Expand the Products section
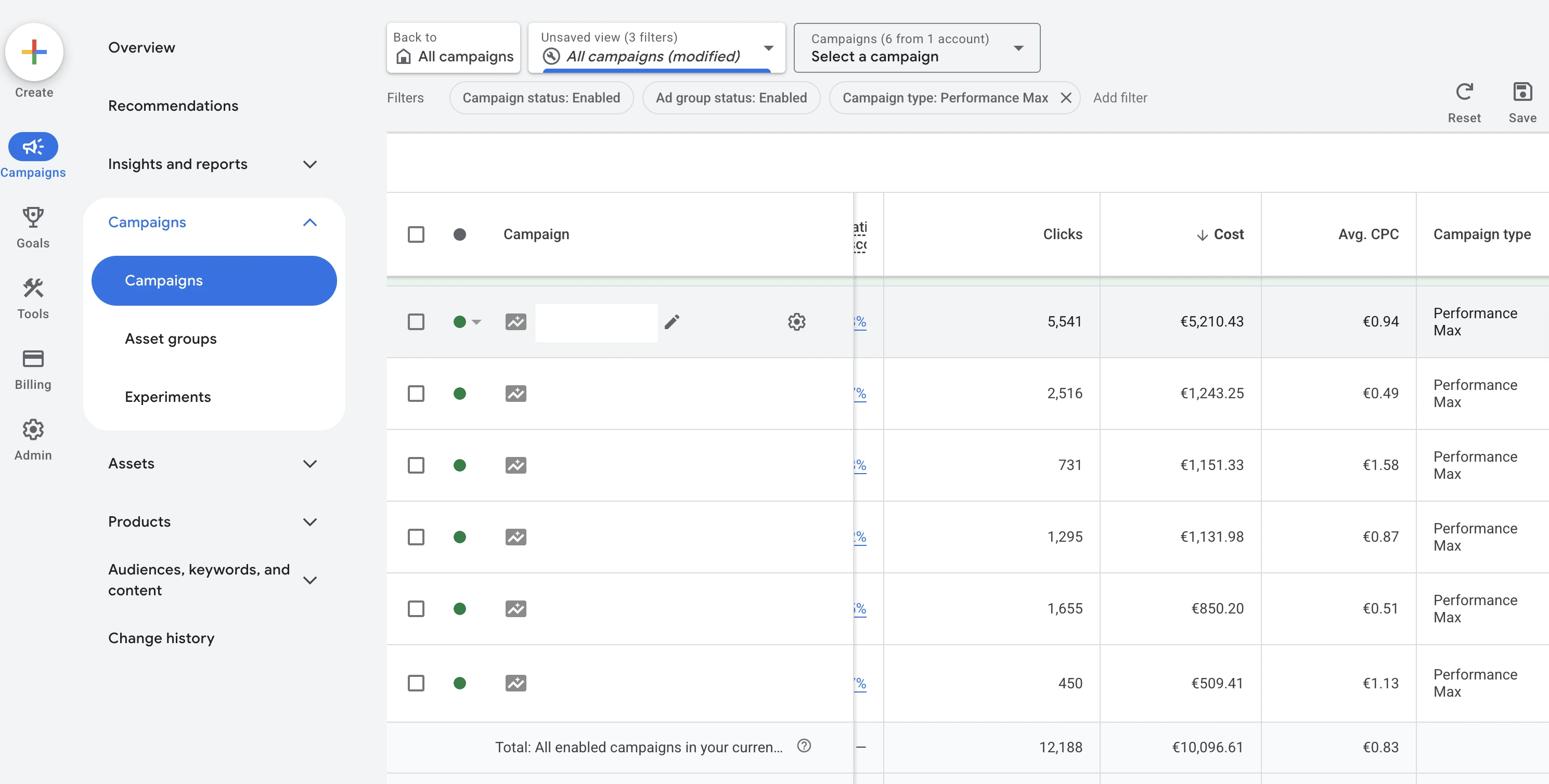The height and width of the screenshot is (784, 1549). pos(309,522)
